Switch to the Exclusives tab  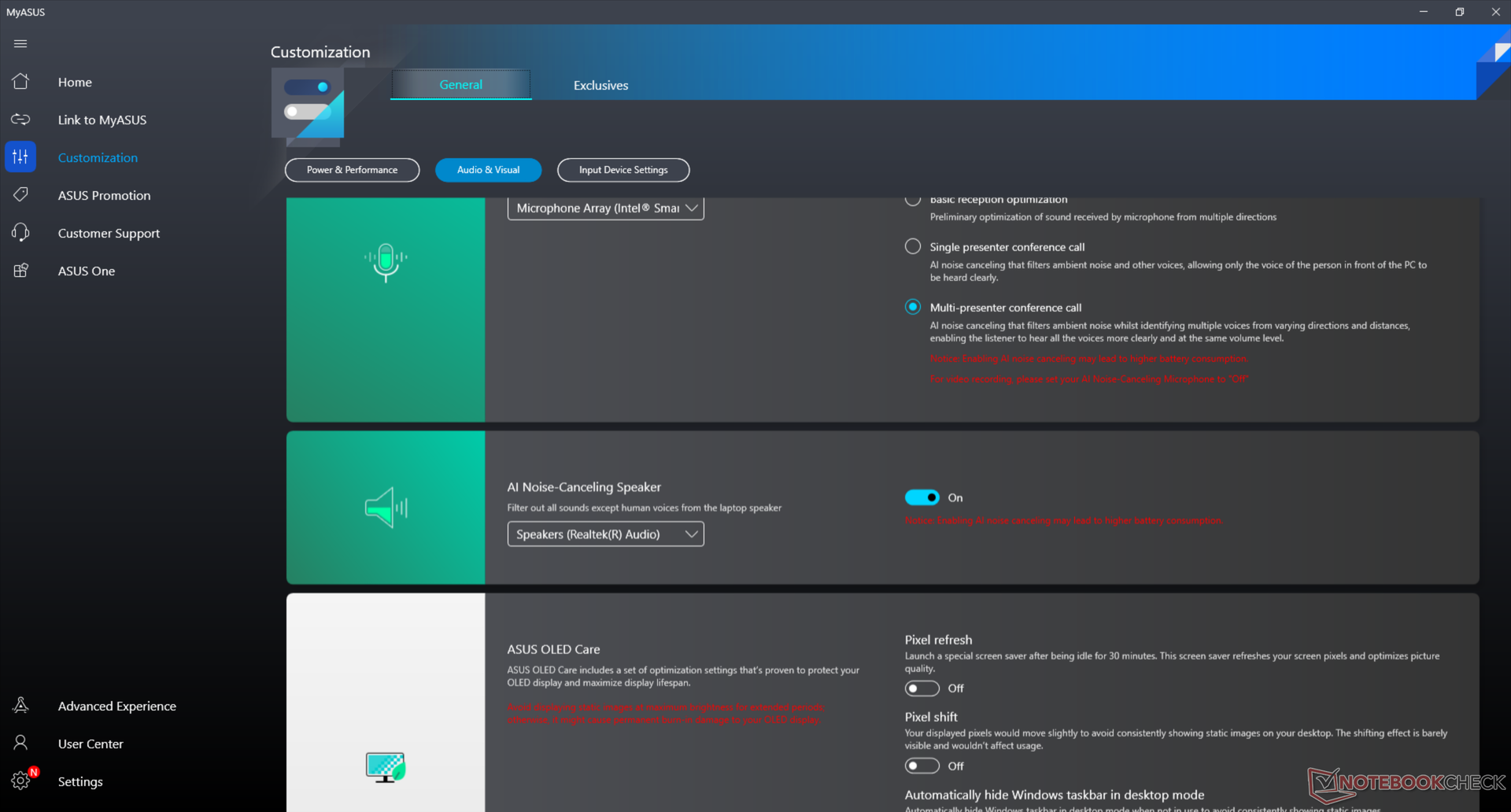tap(600, 85)
